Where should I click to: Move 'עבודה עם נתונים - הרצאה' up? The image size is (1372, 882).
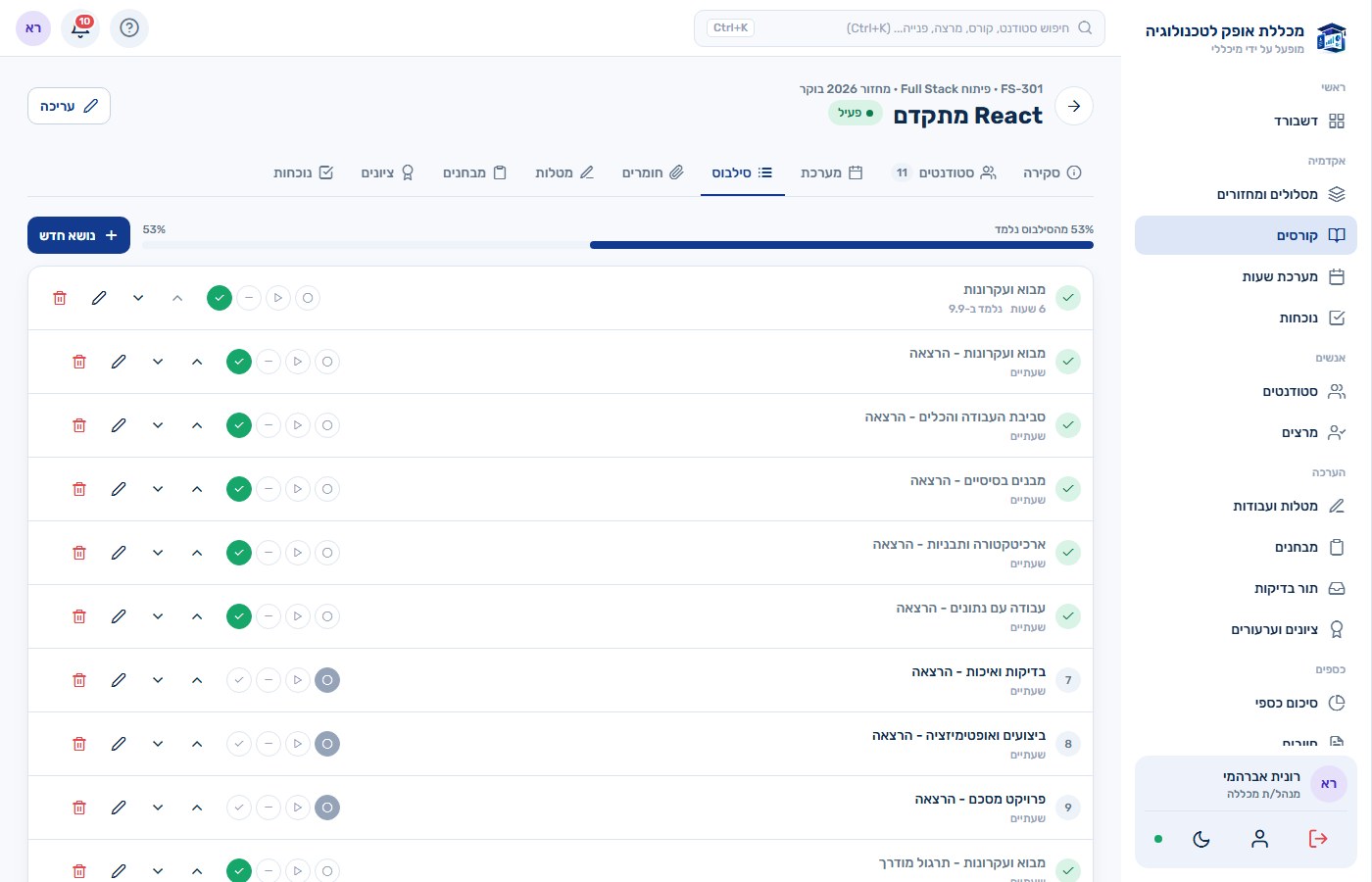coord(197,616)
